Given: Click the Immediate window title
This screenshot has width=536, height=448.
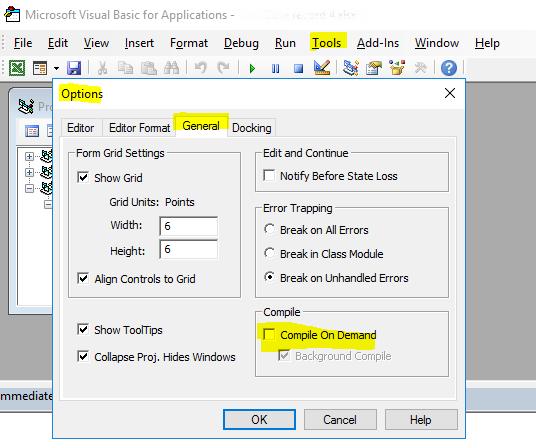Looking at the screenshot, I should click(x=26, y=396).
